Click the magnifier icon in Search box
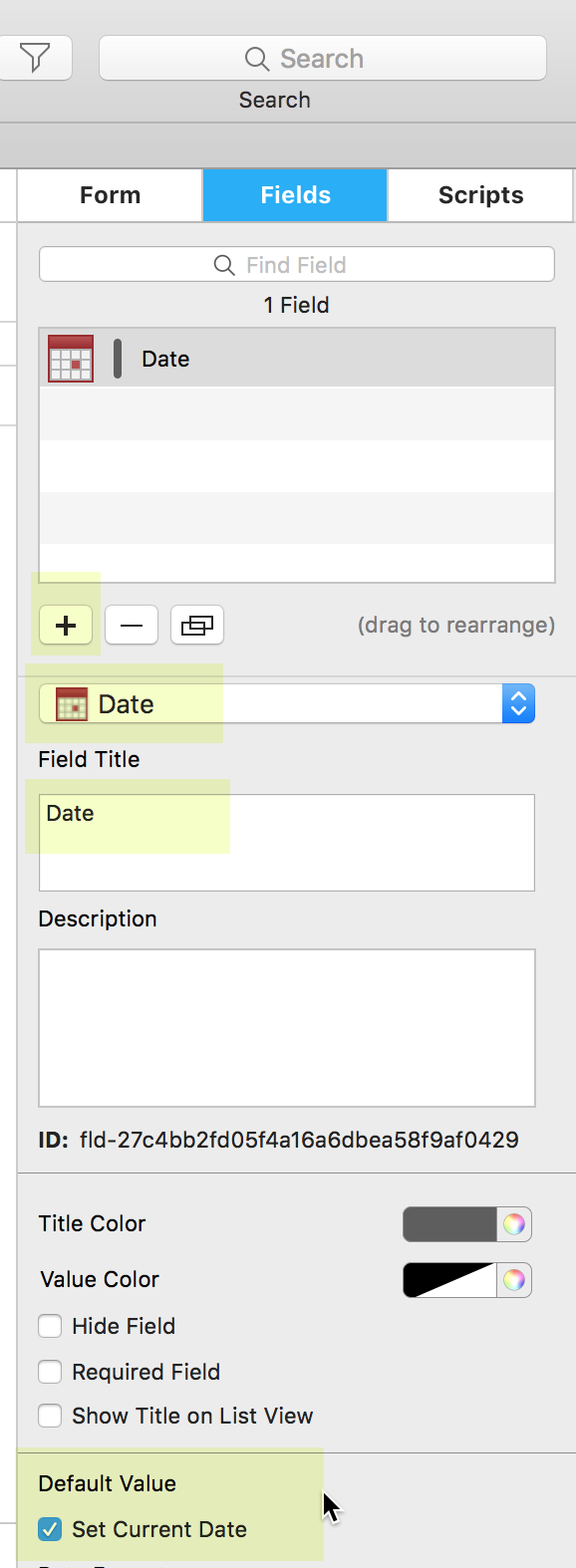 click(257, 59)
